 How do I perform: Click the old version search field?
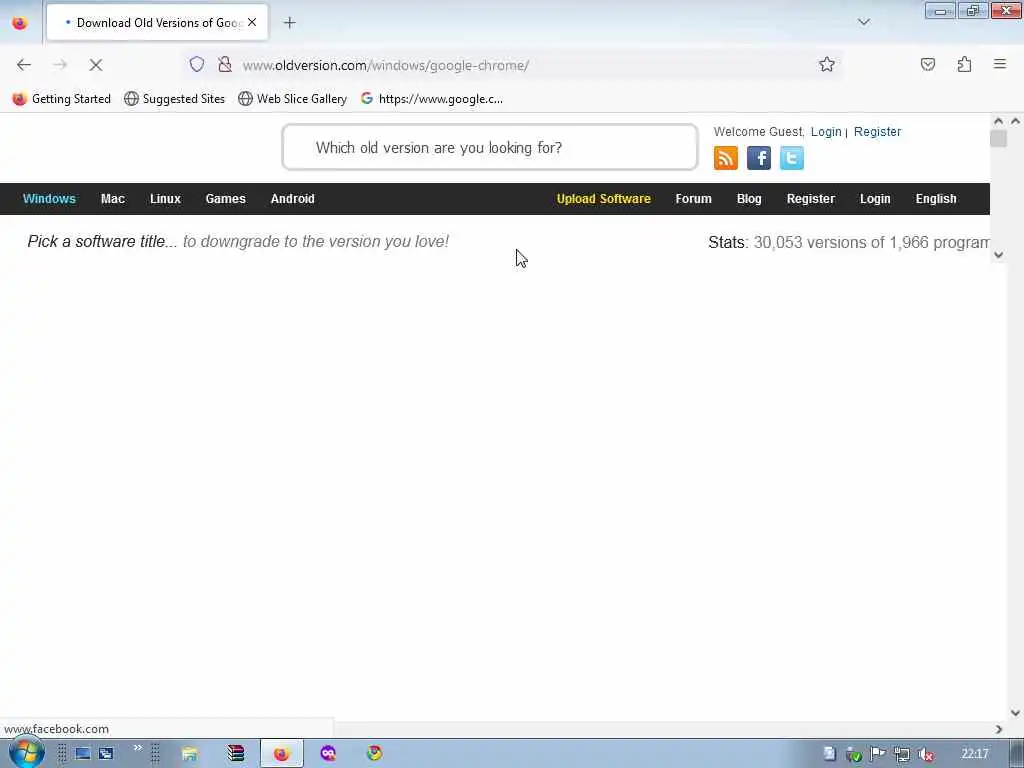(490, 148)
